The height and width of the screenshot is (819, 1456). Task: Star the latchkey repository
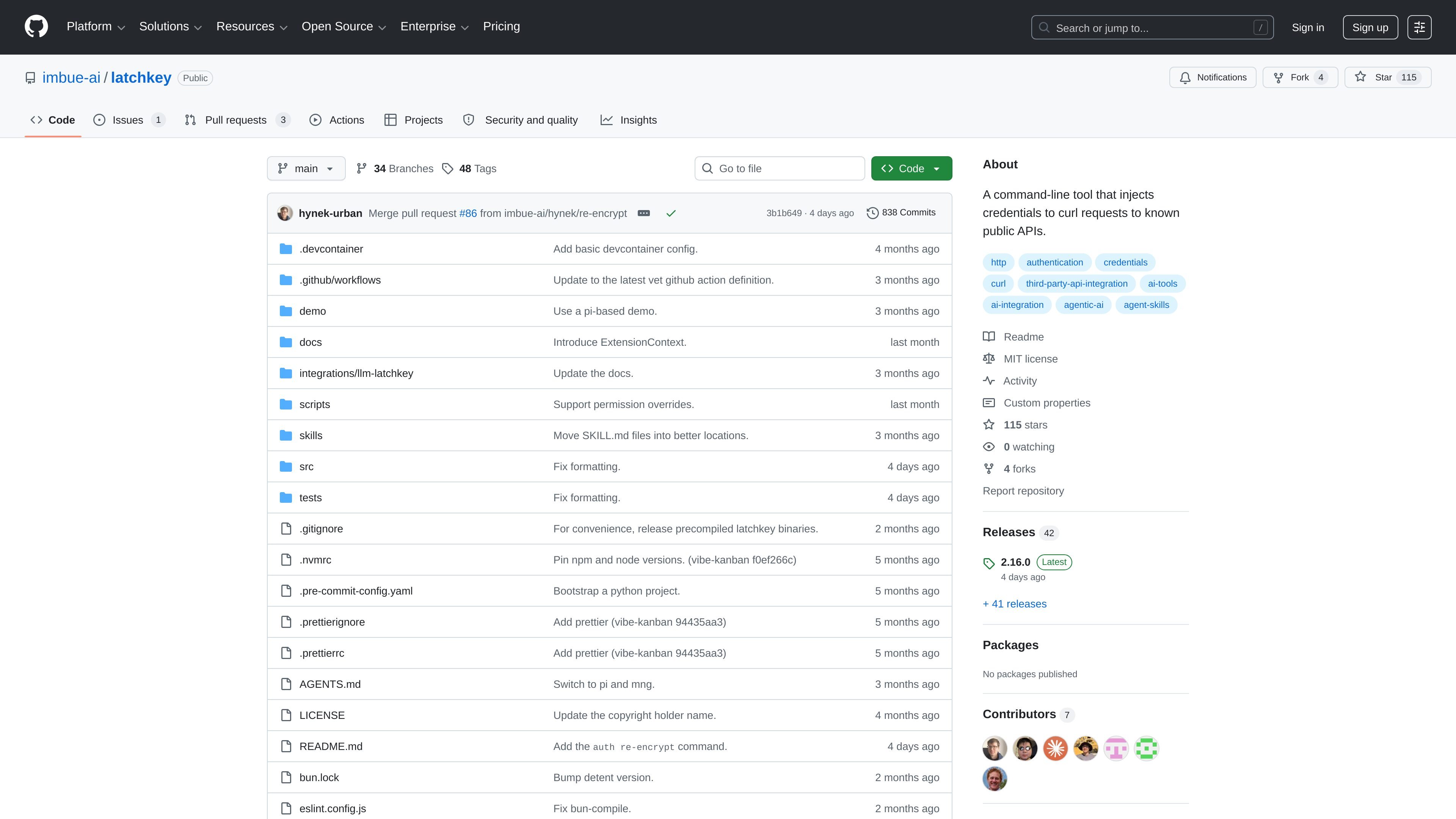1388,77
